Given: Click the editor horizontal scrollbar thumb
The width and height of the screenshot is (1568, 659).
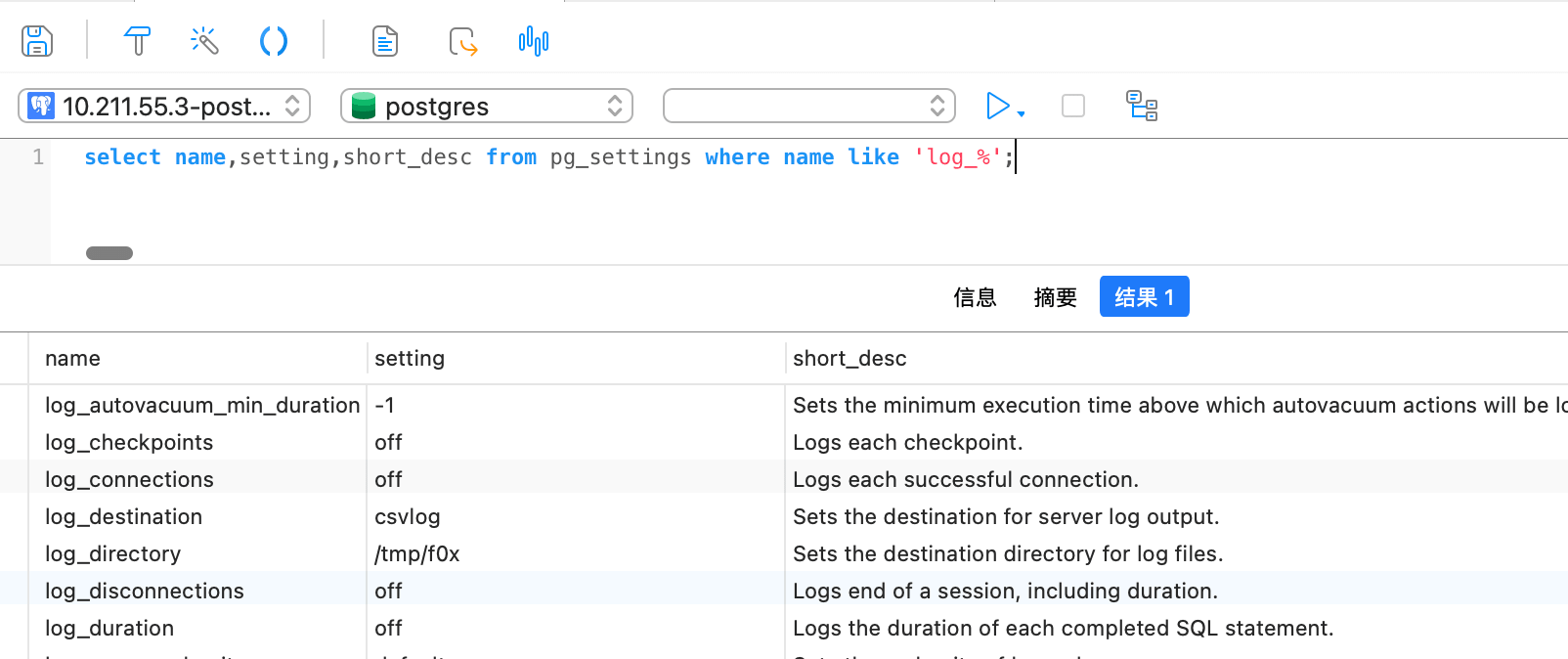Looking at the screenshot, I should click(109, 253).
